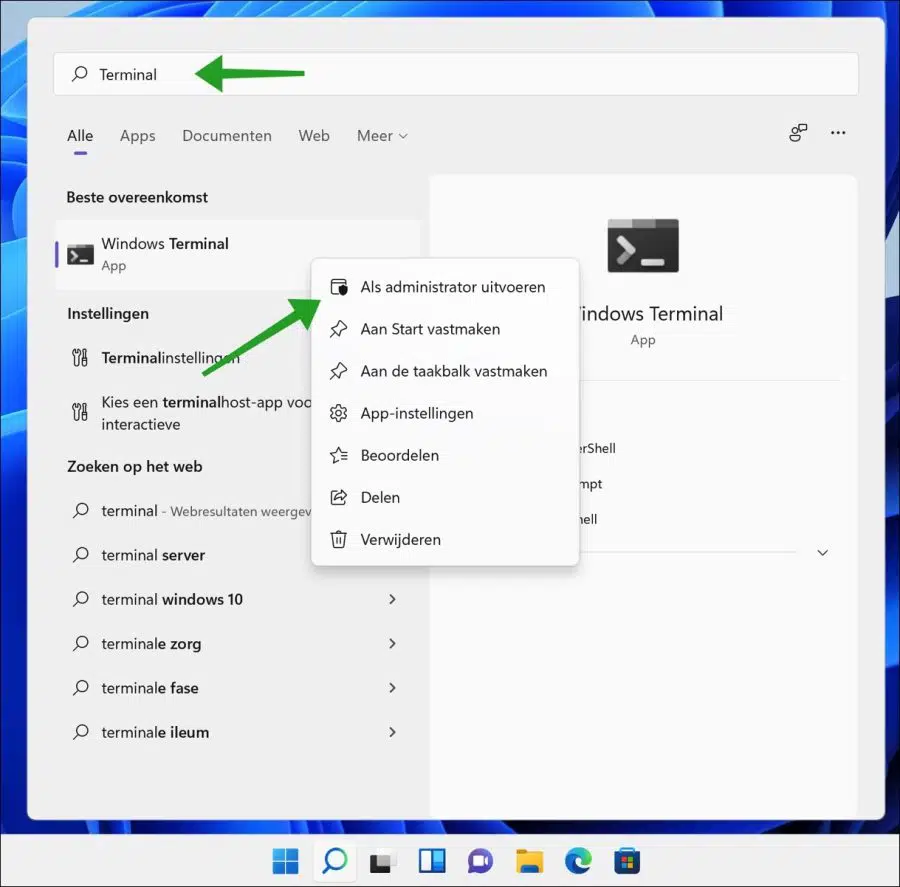Open Terminalinstellingen settings result
This screenshot has width=900, height=887.
click(184, 358)
